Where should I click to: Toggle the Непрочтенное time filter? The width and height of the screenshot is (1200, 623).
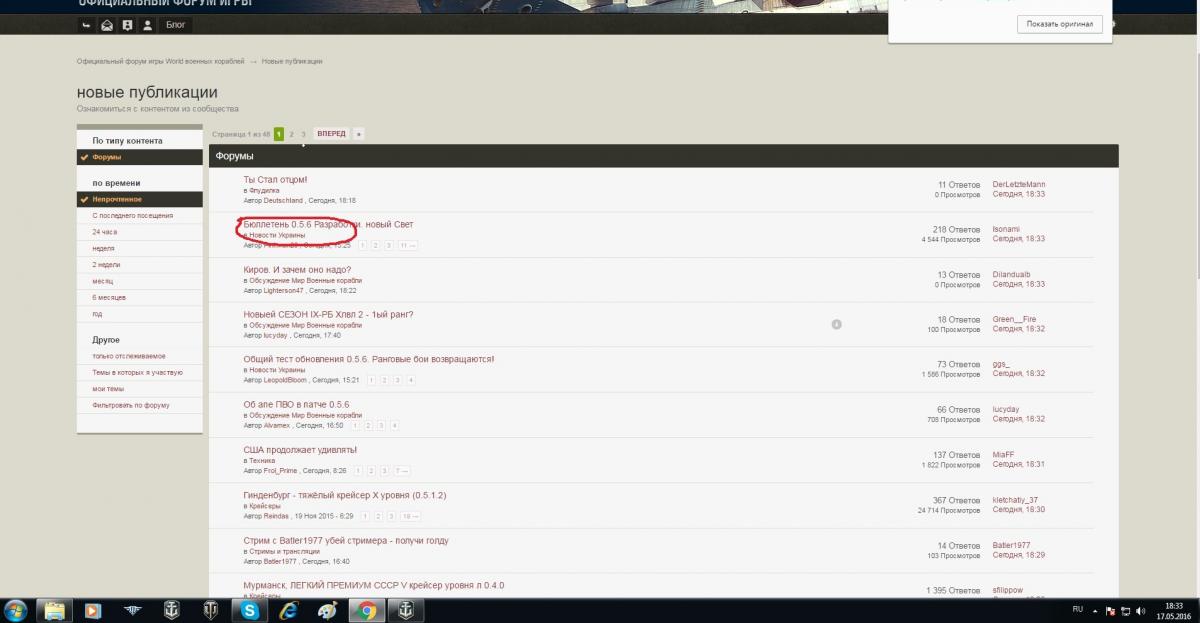coord(140,199)
